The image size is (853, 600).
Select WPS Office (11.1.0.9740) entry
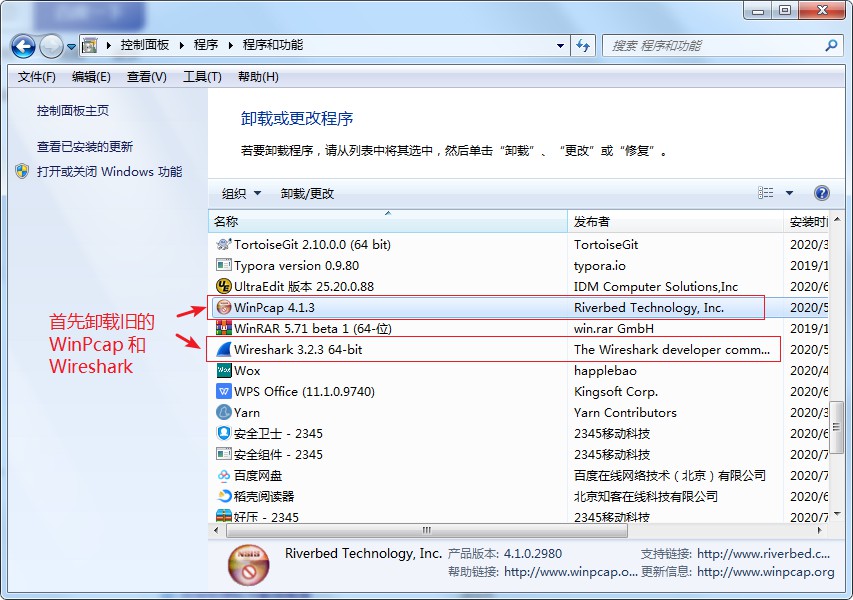[304, 392]
